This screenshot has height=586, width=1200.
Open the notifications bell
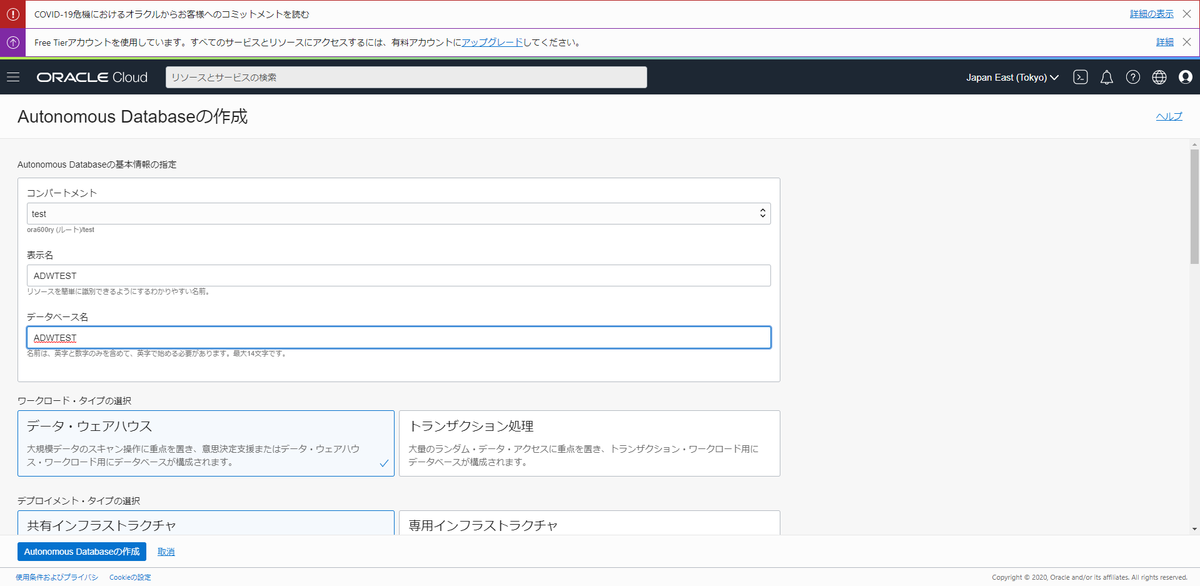[x=1107, y=77]
